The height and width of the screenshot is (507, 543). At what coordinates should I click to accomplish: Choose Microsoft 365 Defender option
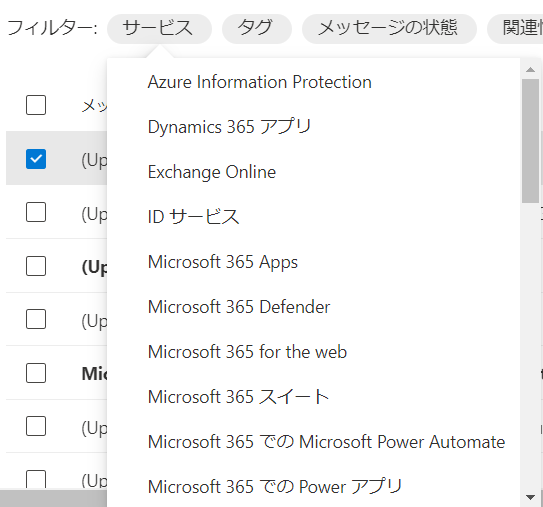(x=239, y=307)
